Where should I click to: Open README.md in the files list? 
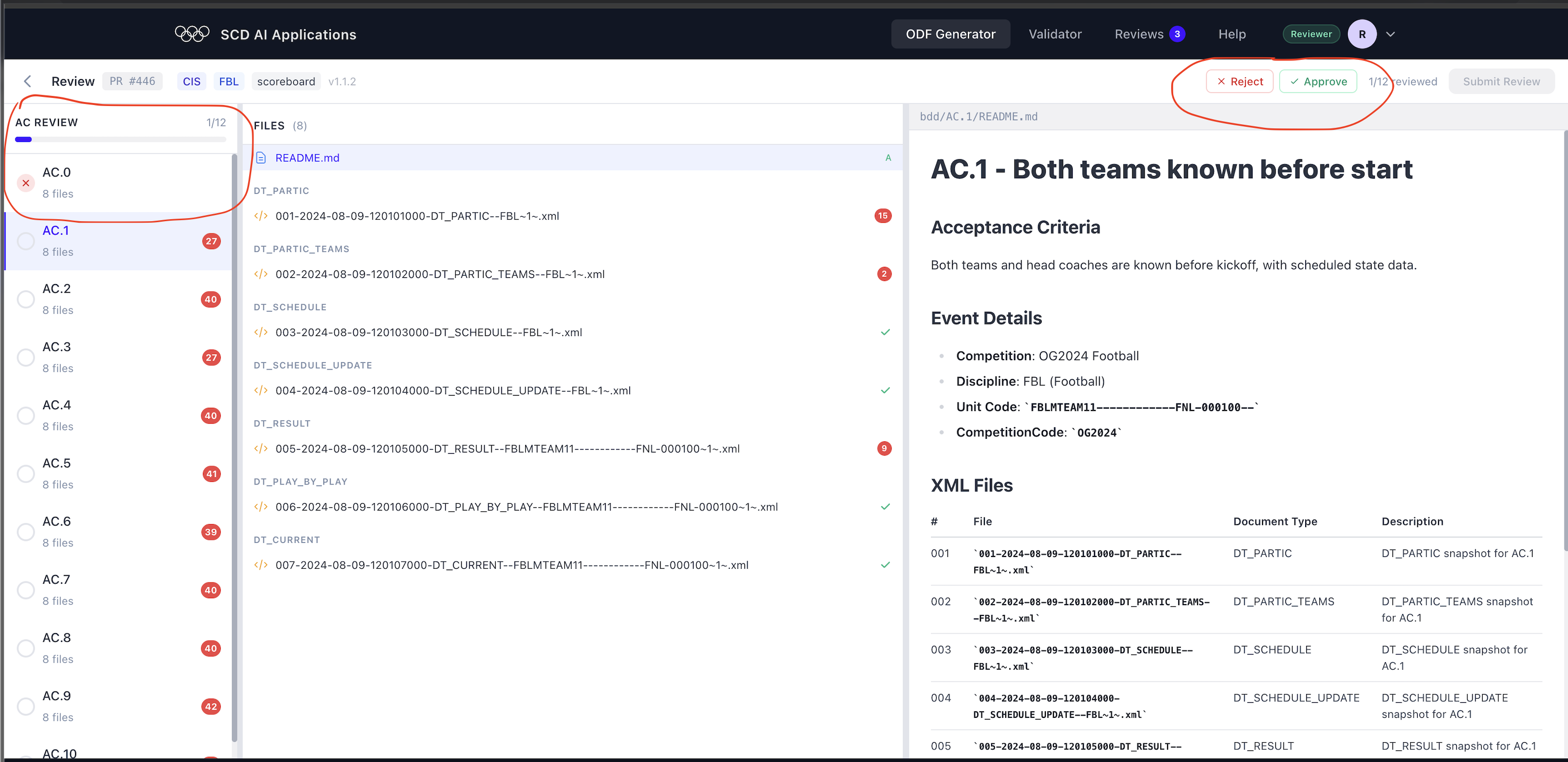(572, 158)
